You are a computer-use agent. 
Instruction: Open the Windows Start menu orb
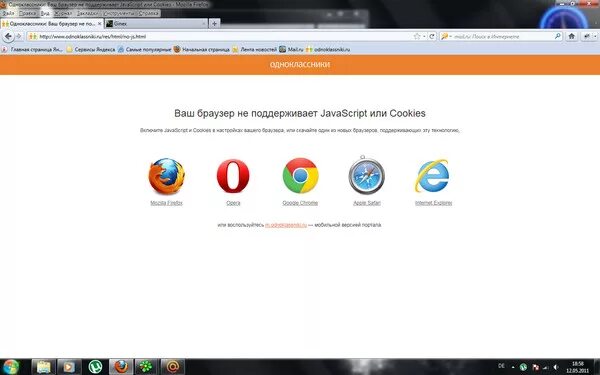pyautogui.click(x=10, y=367)
